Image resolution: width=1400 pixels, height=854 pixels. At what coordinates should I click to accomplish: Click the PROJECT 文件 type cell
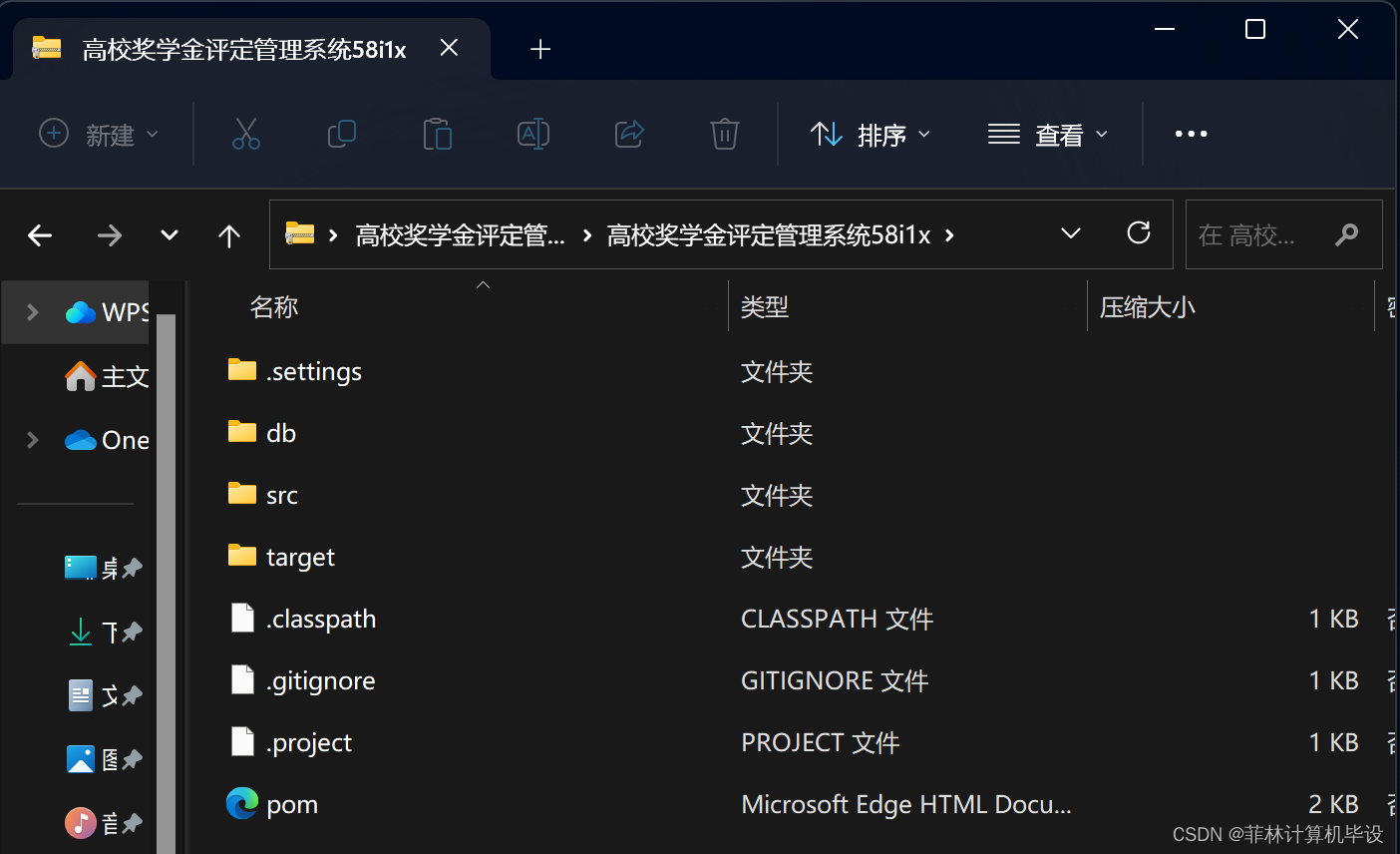820,742
